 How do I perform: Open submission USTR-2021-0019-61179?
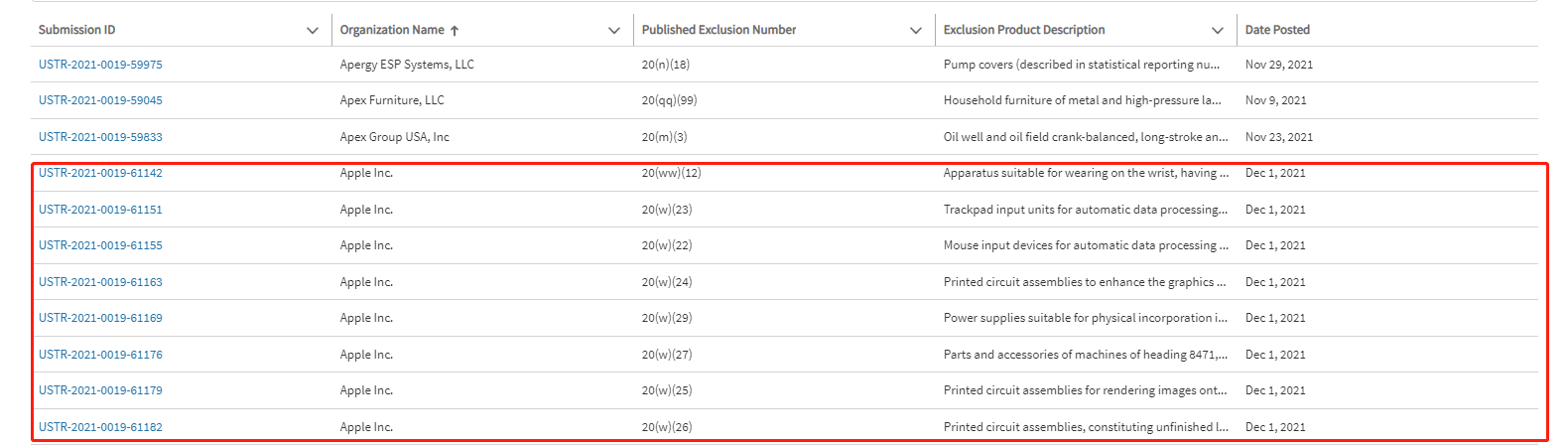pyautogui.click(x=100, y=390)
